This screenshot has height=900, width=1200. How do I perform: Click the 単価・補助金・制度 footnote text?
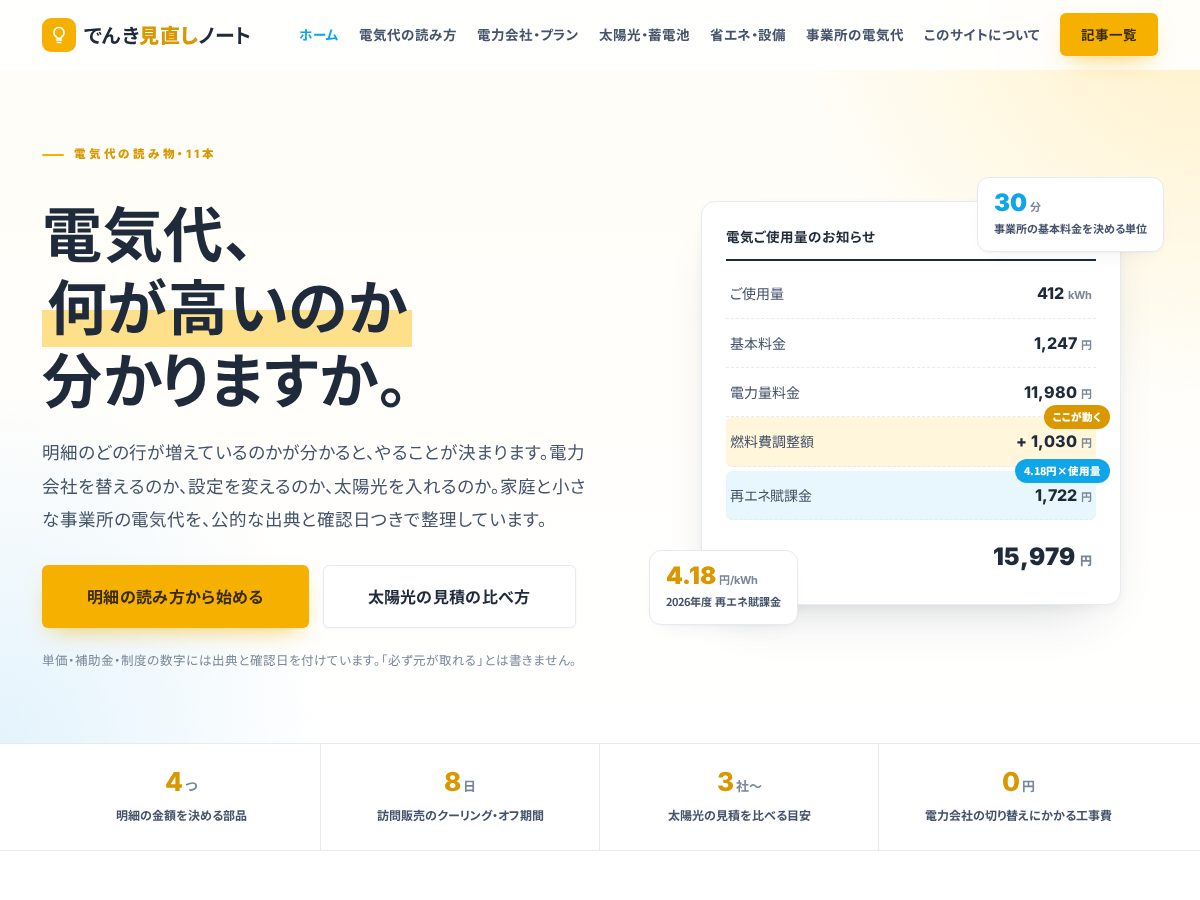(310, 660)
